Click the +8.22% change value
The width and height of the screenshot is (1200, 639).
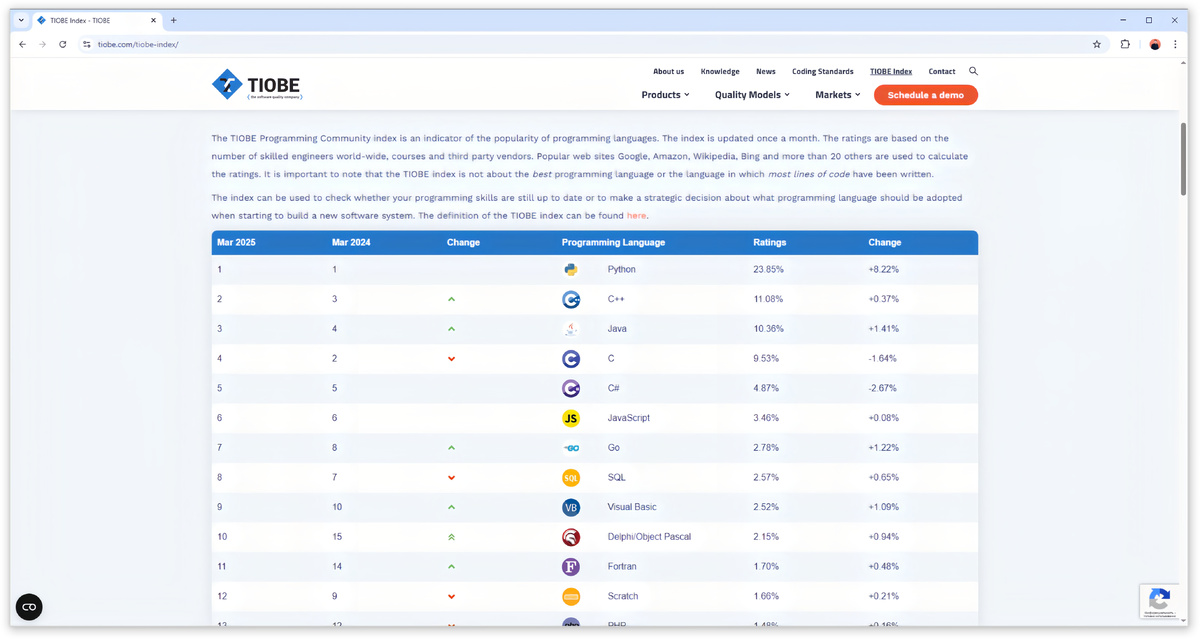[x=884, y=270]
